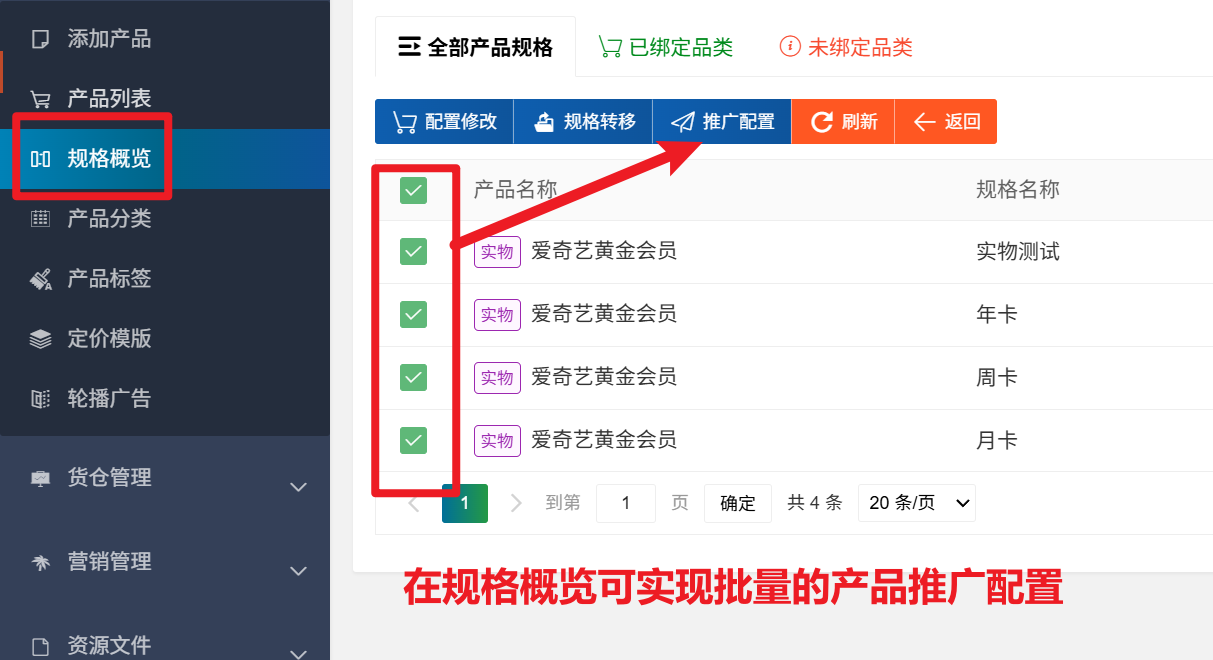Click the refresh icon on 刷新 button
The image size is (1213, 660).
click(x=821, y=122)
